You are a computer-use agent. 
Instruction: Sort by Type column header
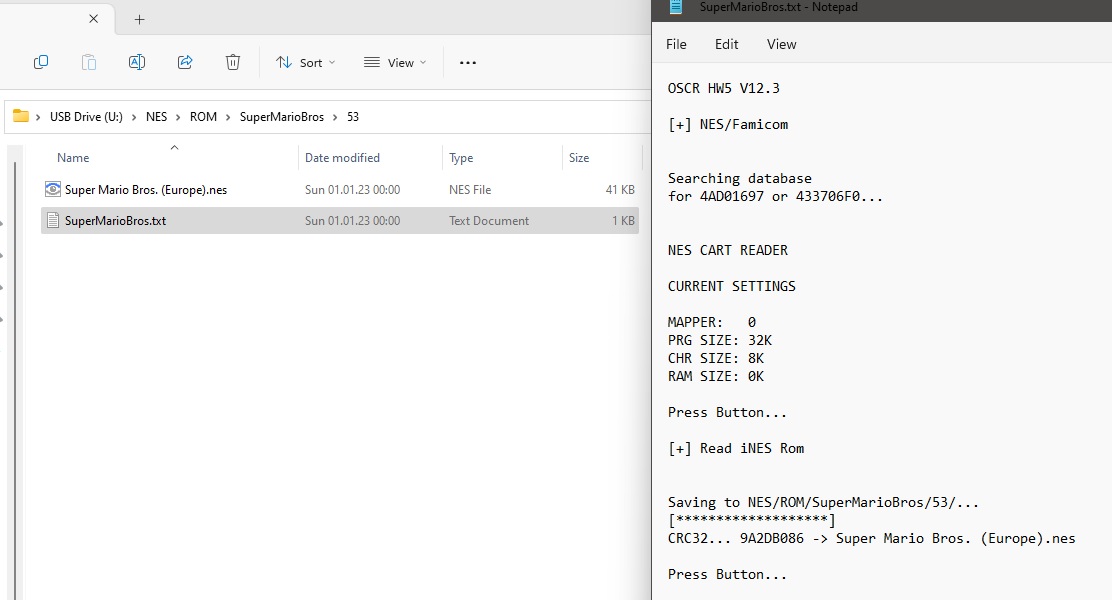(x=461, y=157)
